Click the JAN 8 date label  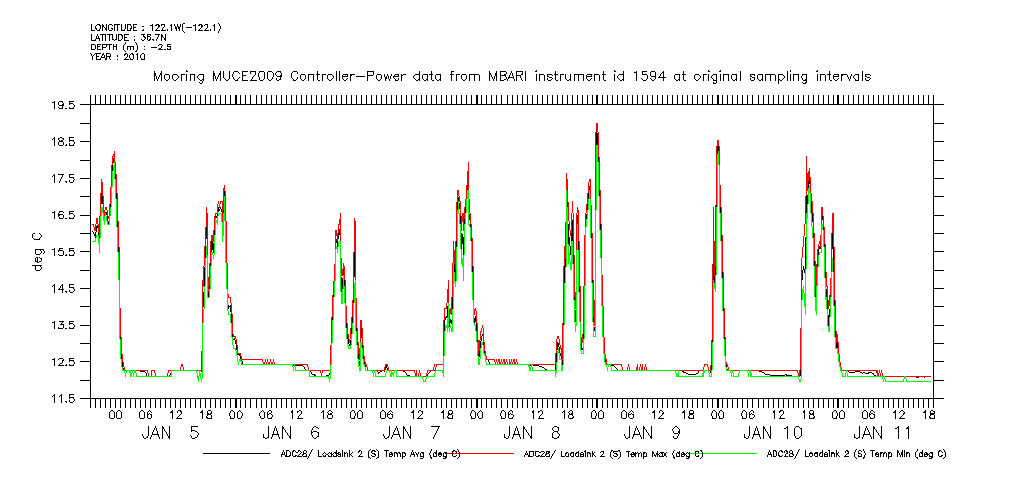click(532, 433)
